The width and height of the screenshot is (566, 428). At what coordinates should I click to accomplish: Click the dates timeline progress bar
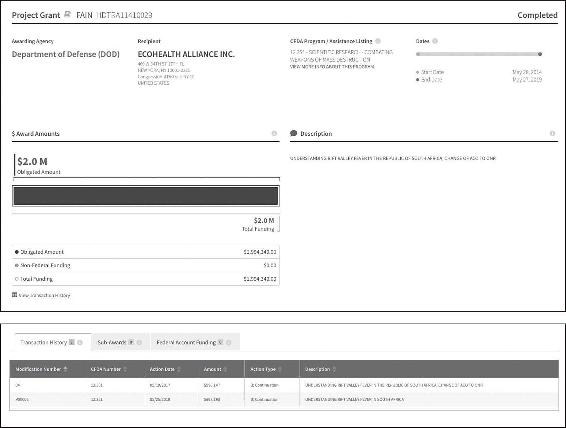click(479, 54)
